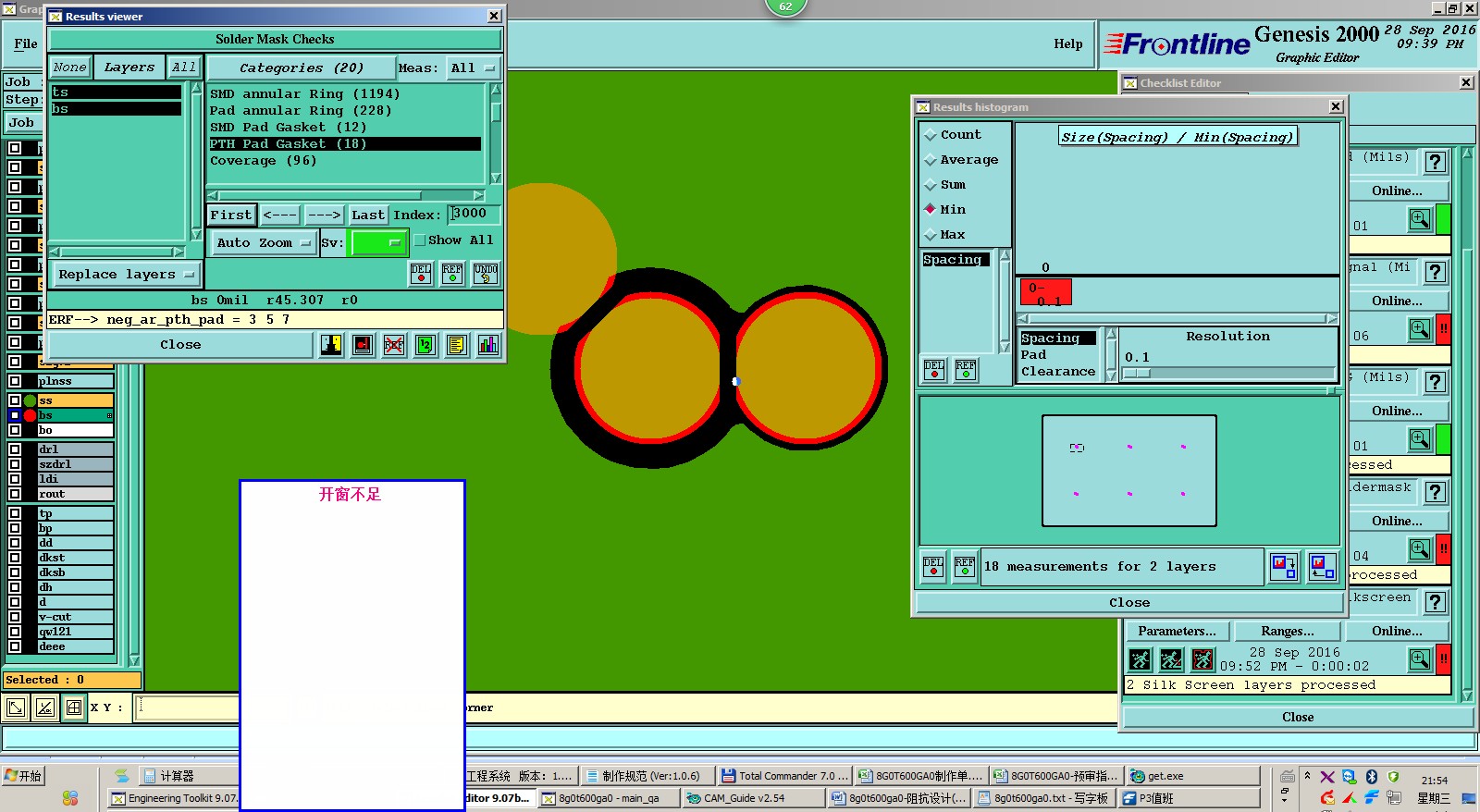Select the All layers tab
The image size is (1480, 812).
[184, 68]
